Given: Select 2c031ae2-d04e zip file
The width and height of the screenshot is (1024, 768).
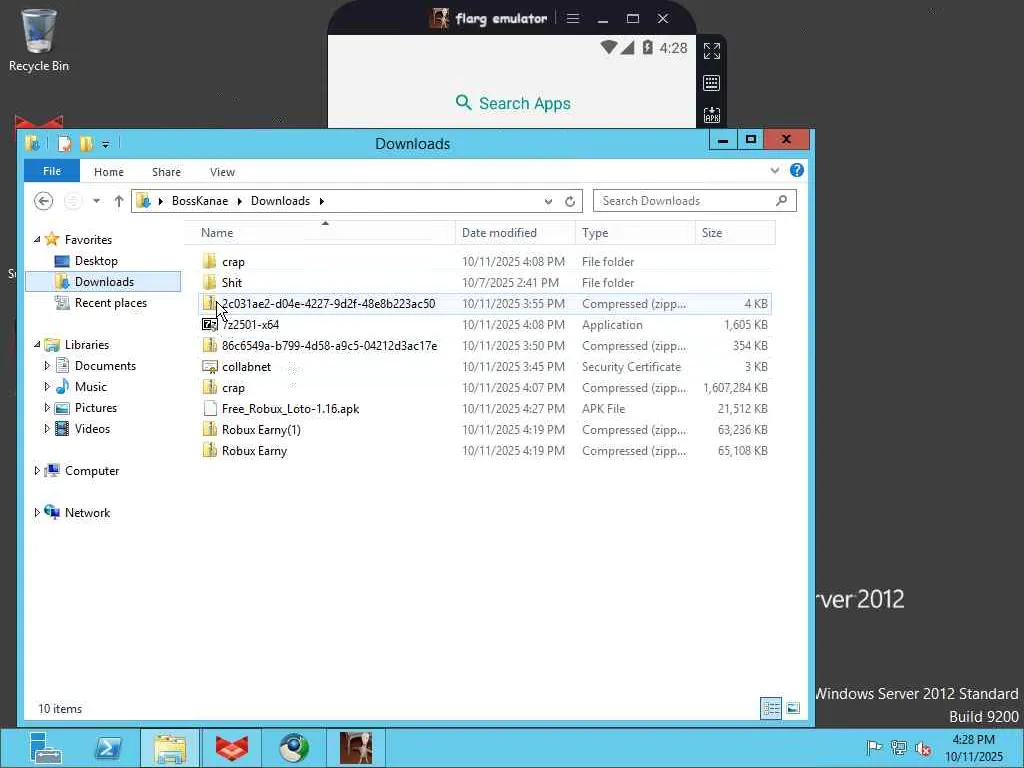Looking at the screenshot, I should pyautogui.click(x=485, y=304).
